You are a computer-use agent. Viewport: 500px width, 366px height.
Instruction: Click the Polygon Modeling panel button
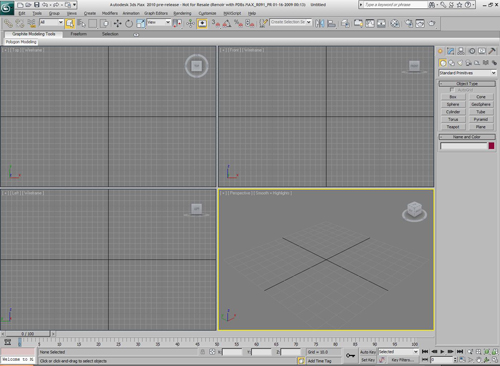[x=21, y=42]
